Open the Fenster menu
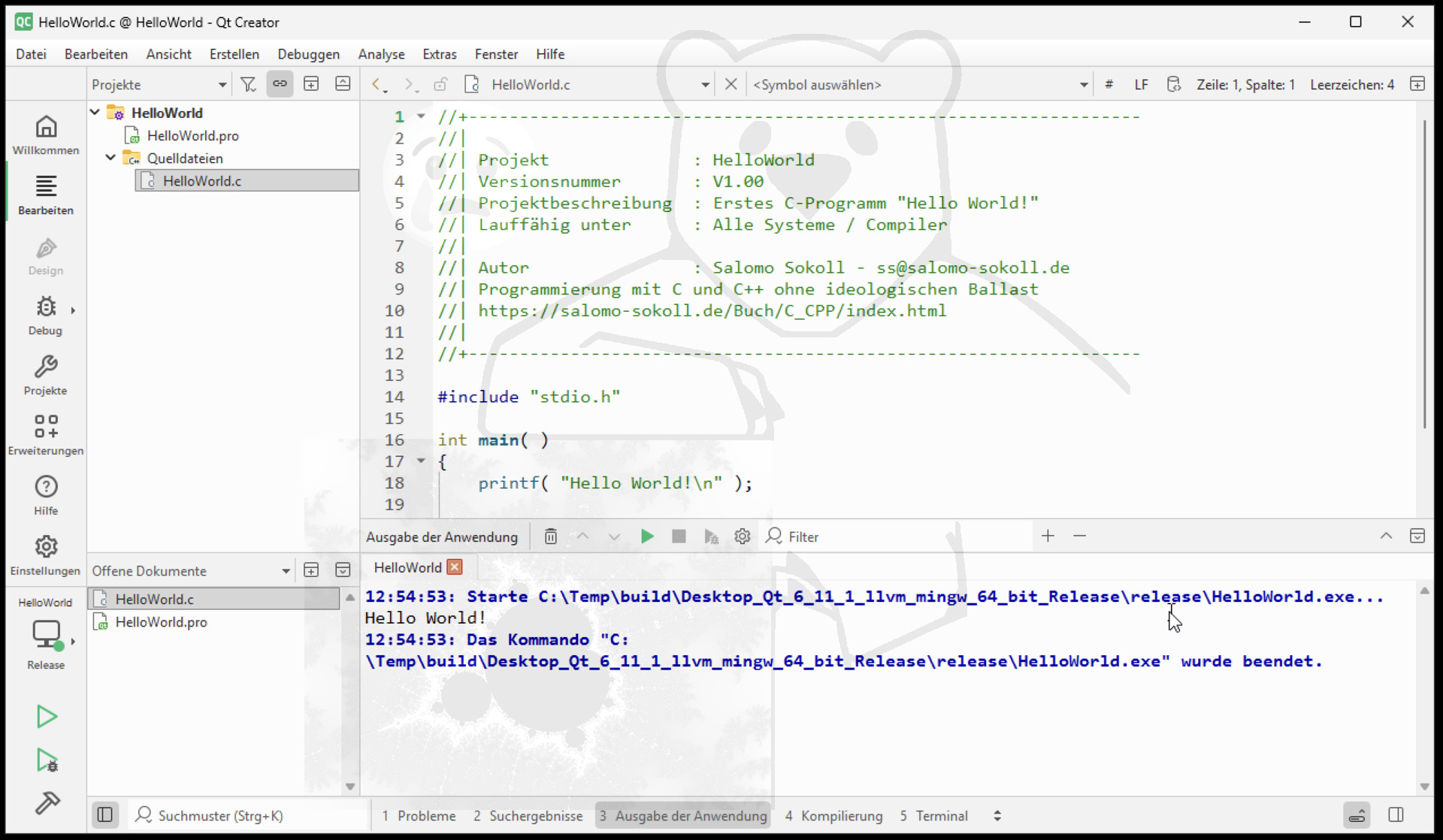1443x840 pixels. [x=496, y=54]
